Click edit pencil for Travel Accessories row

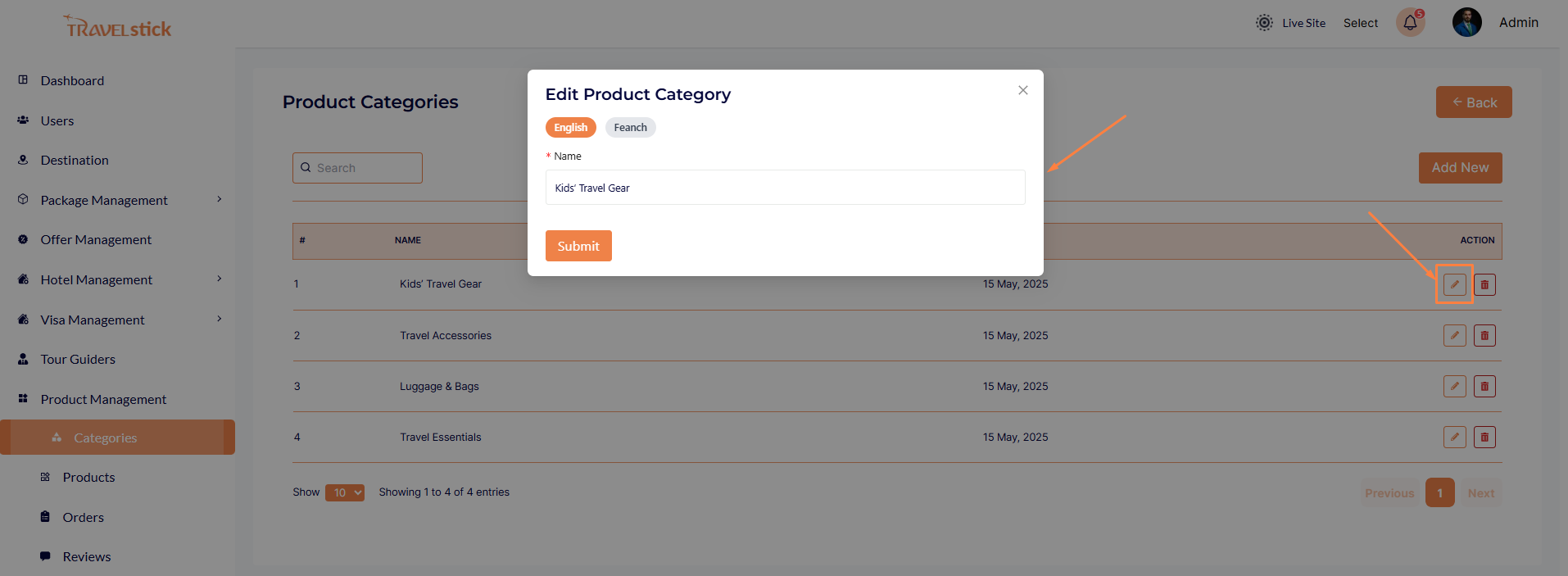(1454, 335)
